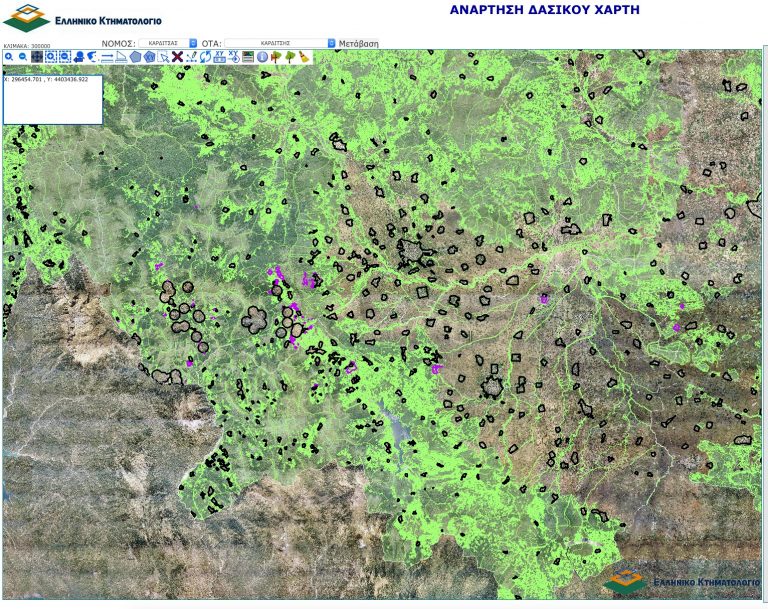The height and width of the screenshot is (609, 768).
Task: Click the overview map box
Action: click(52, 99)
